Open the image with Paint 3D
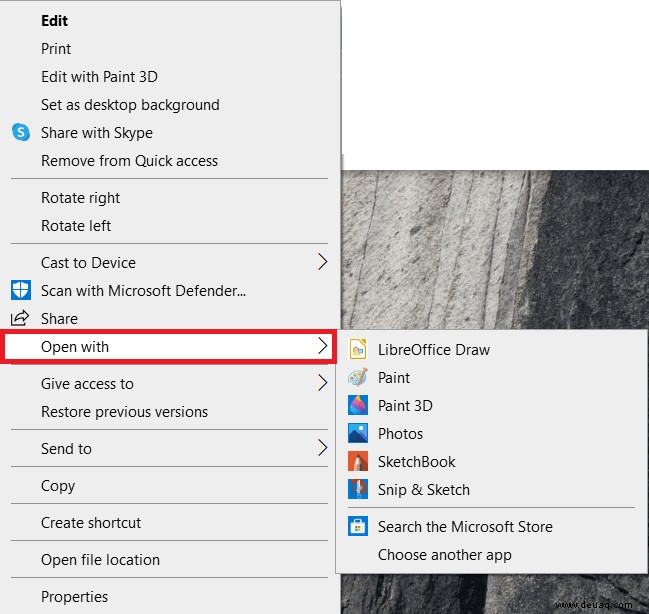Image resolution: width=649 pixels, height=614 pixels. pos(491,405)
